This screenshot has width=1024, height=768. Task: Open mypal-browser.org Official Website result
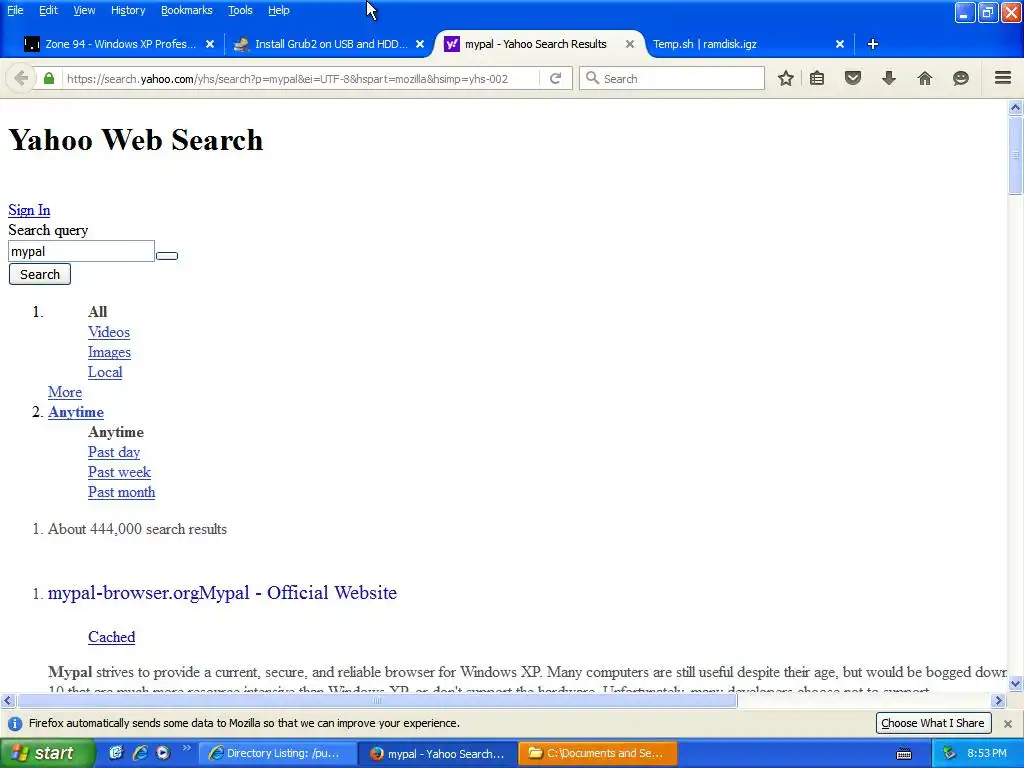(222, 593)
